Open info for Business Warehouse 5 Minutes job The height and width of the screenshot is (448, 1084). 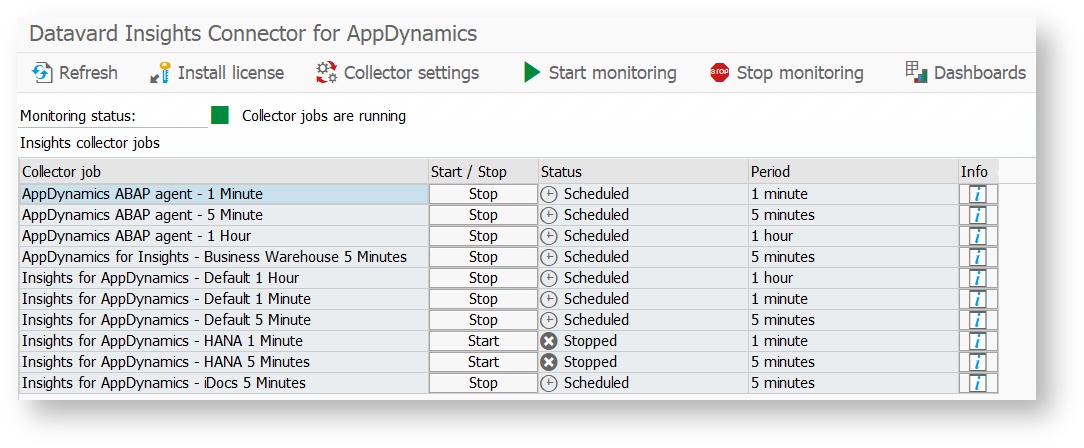(978, 257)
